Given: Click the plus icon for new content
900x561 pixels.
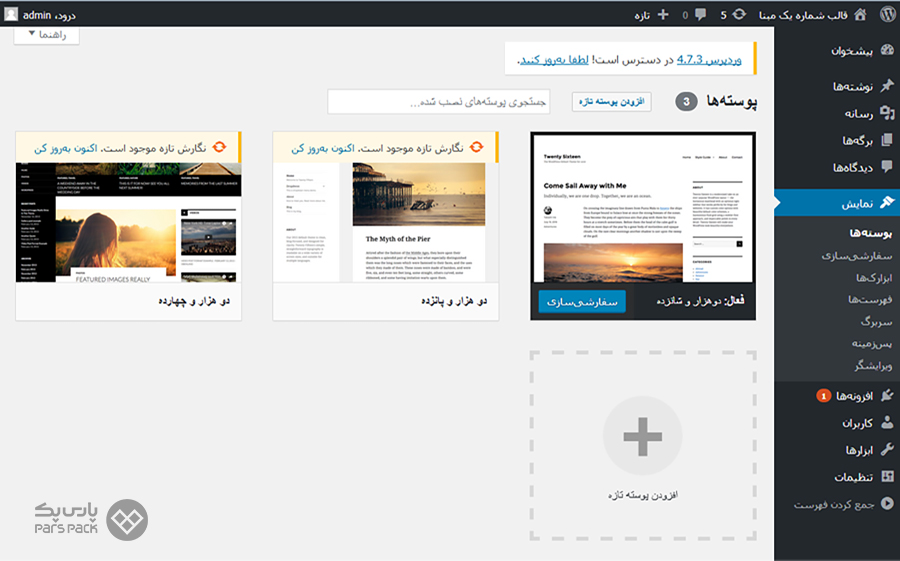Looking at the screenshot, I should [x=663, y=14].
